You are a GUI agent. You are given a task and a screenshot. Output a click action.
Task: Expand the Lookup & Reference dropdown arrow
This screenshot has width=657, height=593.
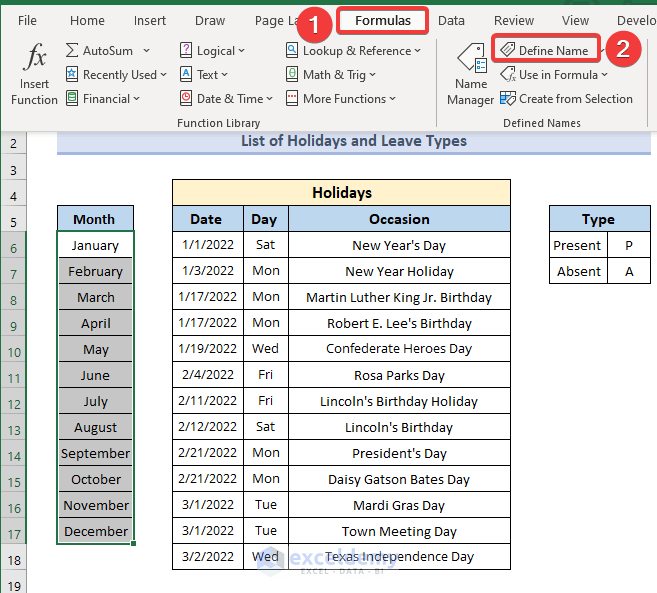(x=417, y=51)
